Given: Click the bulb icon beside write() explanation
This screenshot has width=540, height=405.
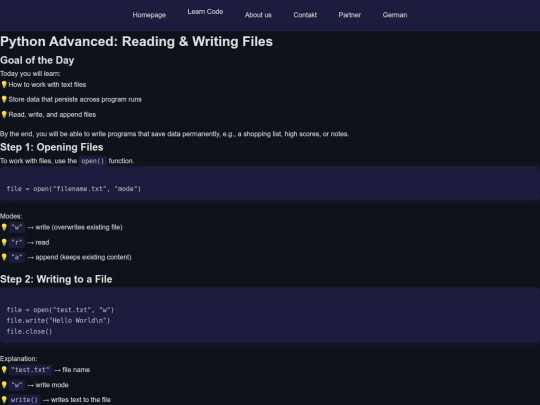Looking at the screenshot, I should [x=4, y=399].
